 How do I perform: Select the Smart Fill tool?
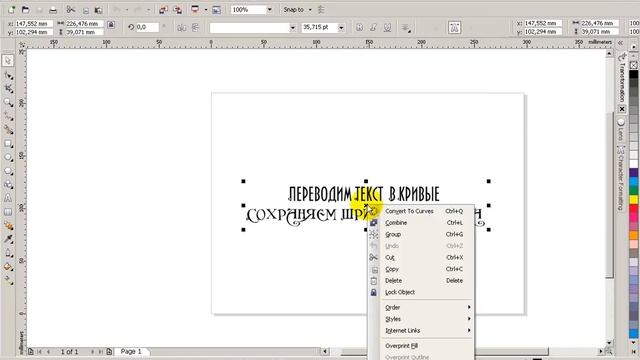[x=8, y=130]
